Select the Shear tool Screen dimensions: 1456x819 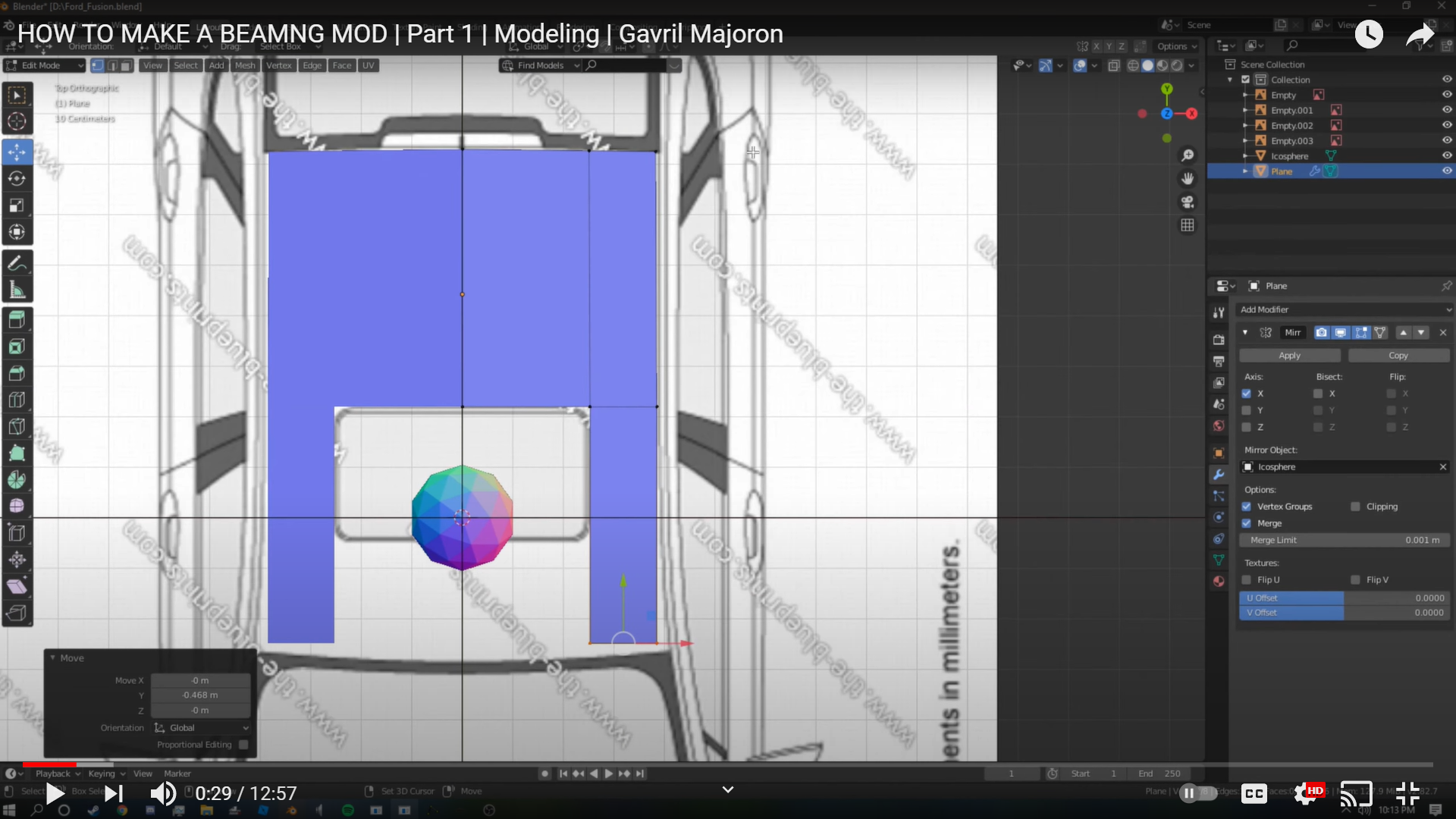17,586
